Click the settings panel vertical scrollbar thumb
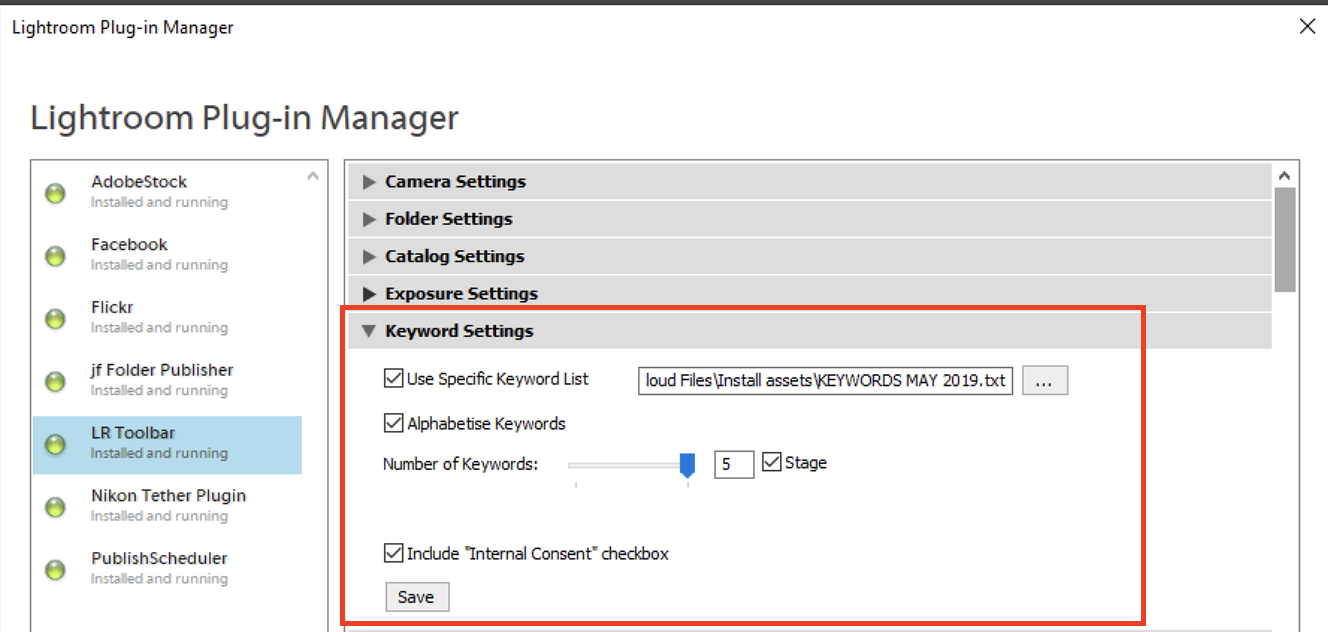Screen dimensions: 1328x632 [x=1285, y=240]
